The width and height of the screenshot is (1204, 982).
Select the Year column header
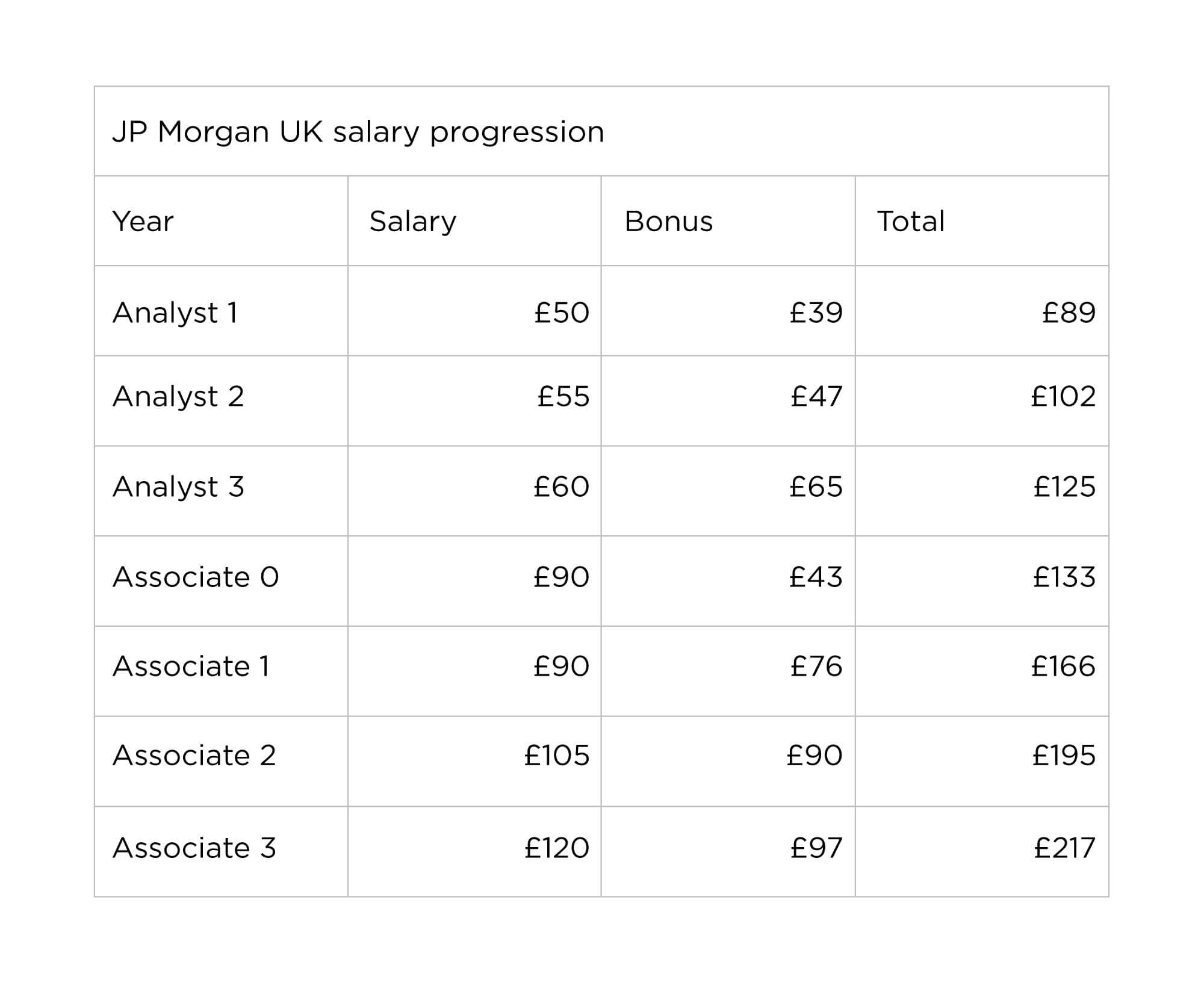coord(143,222)
